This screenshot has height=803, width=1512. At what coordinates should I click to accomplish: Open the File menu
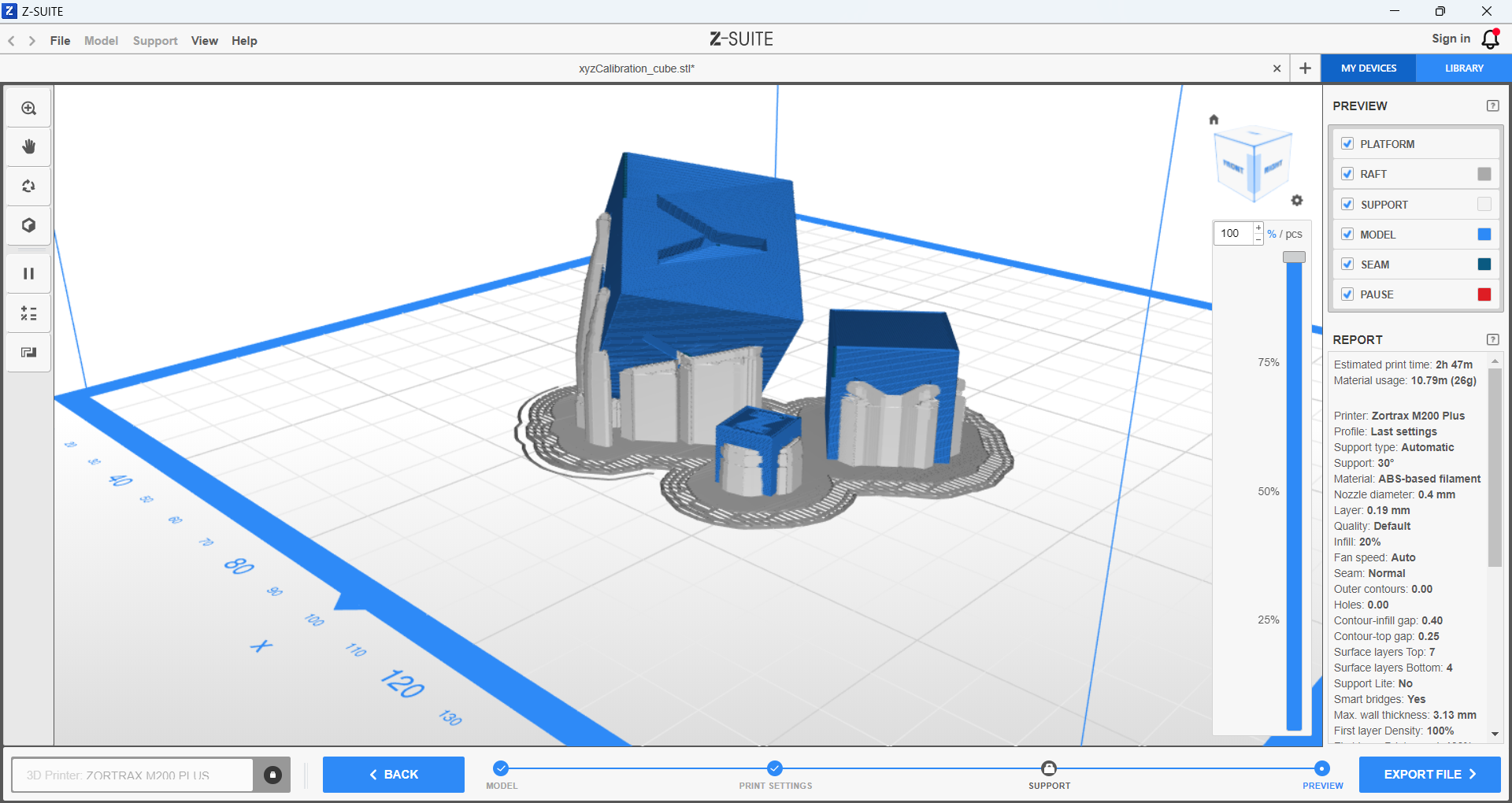(x=60, y=41)
